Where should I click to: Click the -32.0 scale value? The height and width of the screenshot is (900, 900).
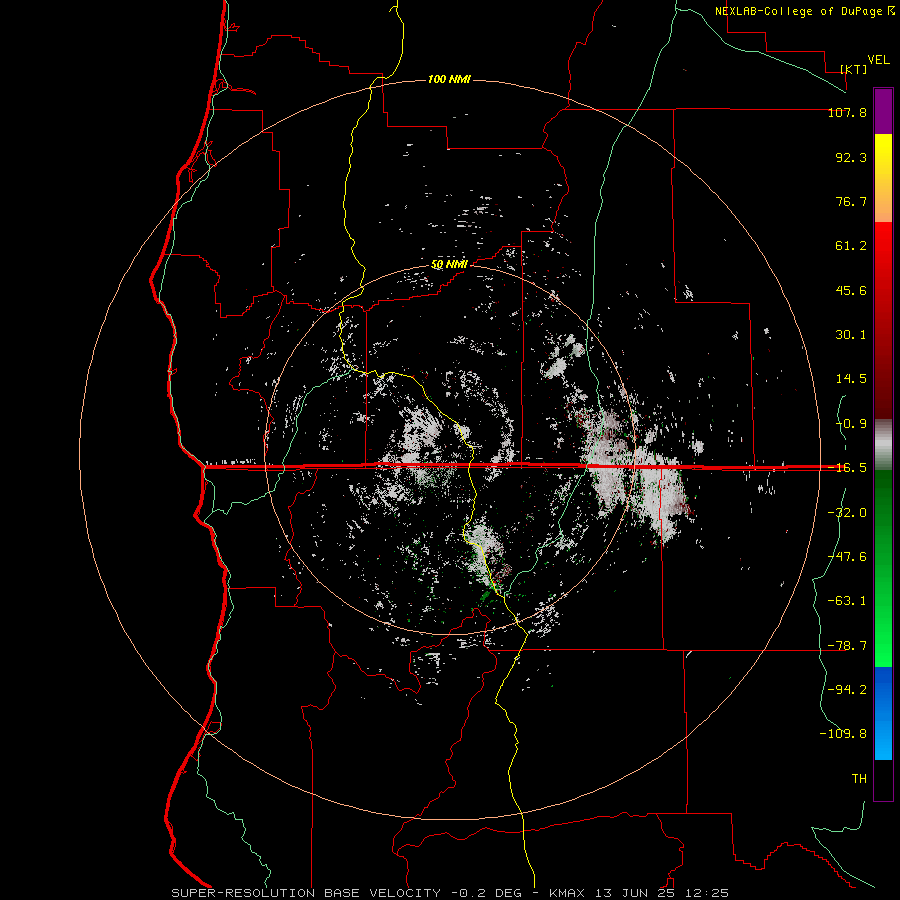point(847,513)
